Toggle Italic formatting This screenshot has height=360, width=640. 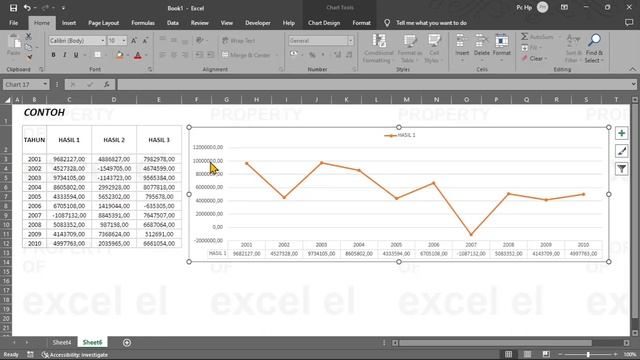click(x=64, y=55)
